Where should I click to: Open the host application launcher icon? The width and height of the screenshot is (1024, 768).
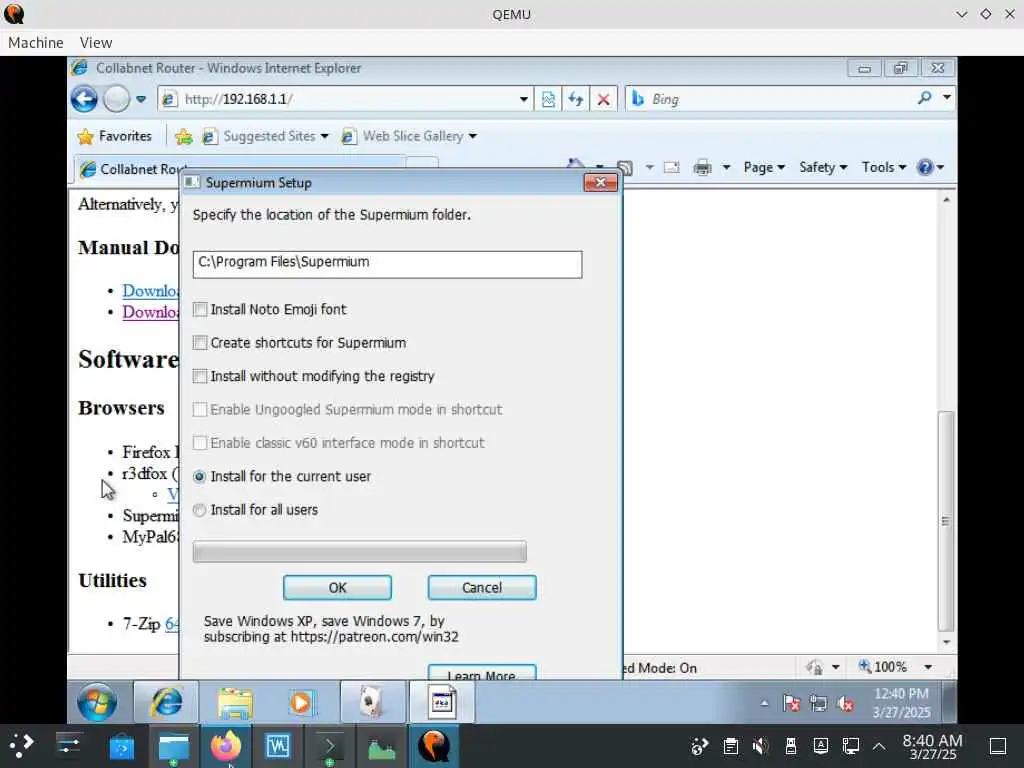tap(21, 745)
